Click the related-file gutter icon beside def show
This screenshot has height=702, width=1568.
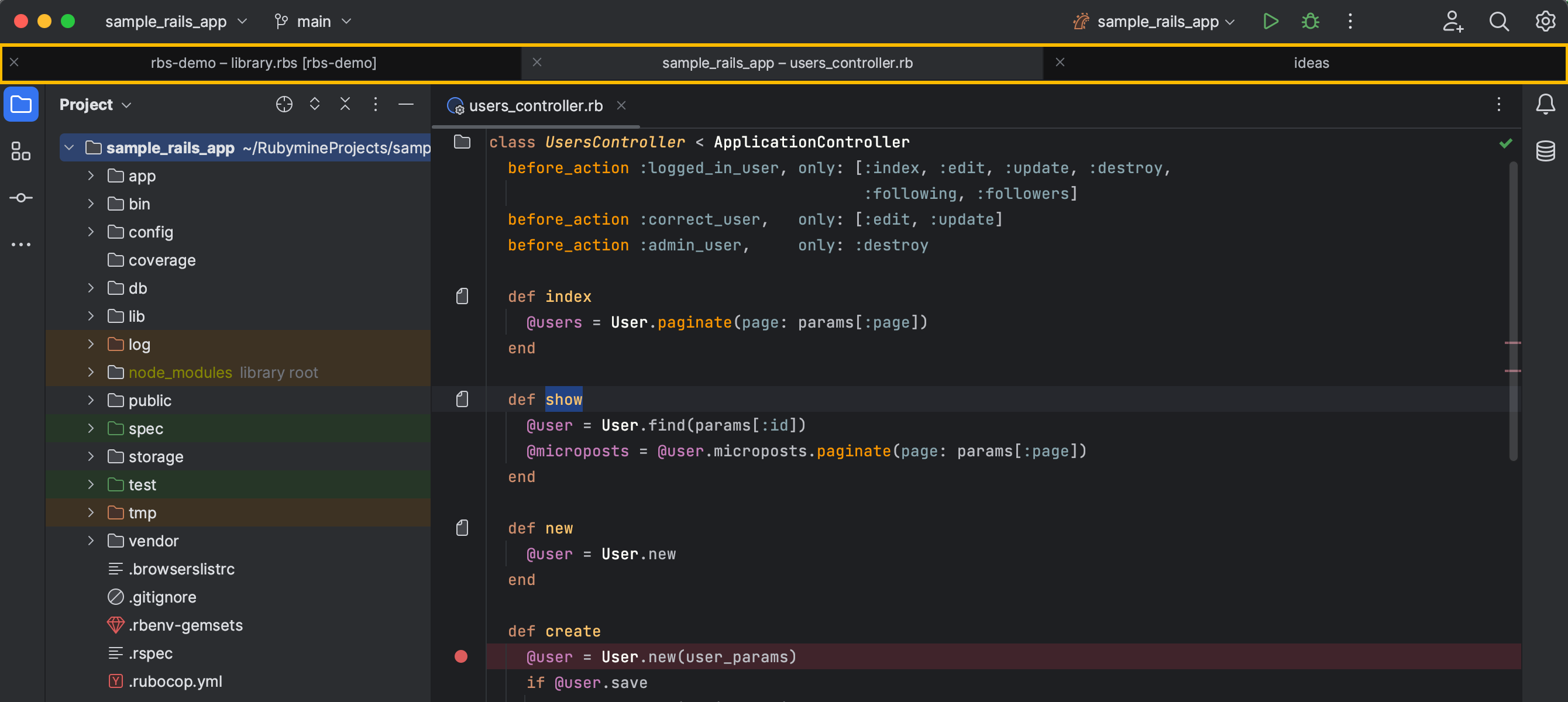tap(462, 400)
